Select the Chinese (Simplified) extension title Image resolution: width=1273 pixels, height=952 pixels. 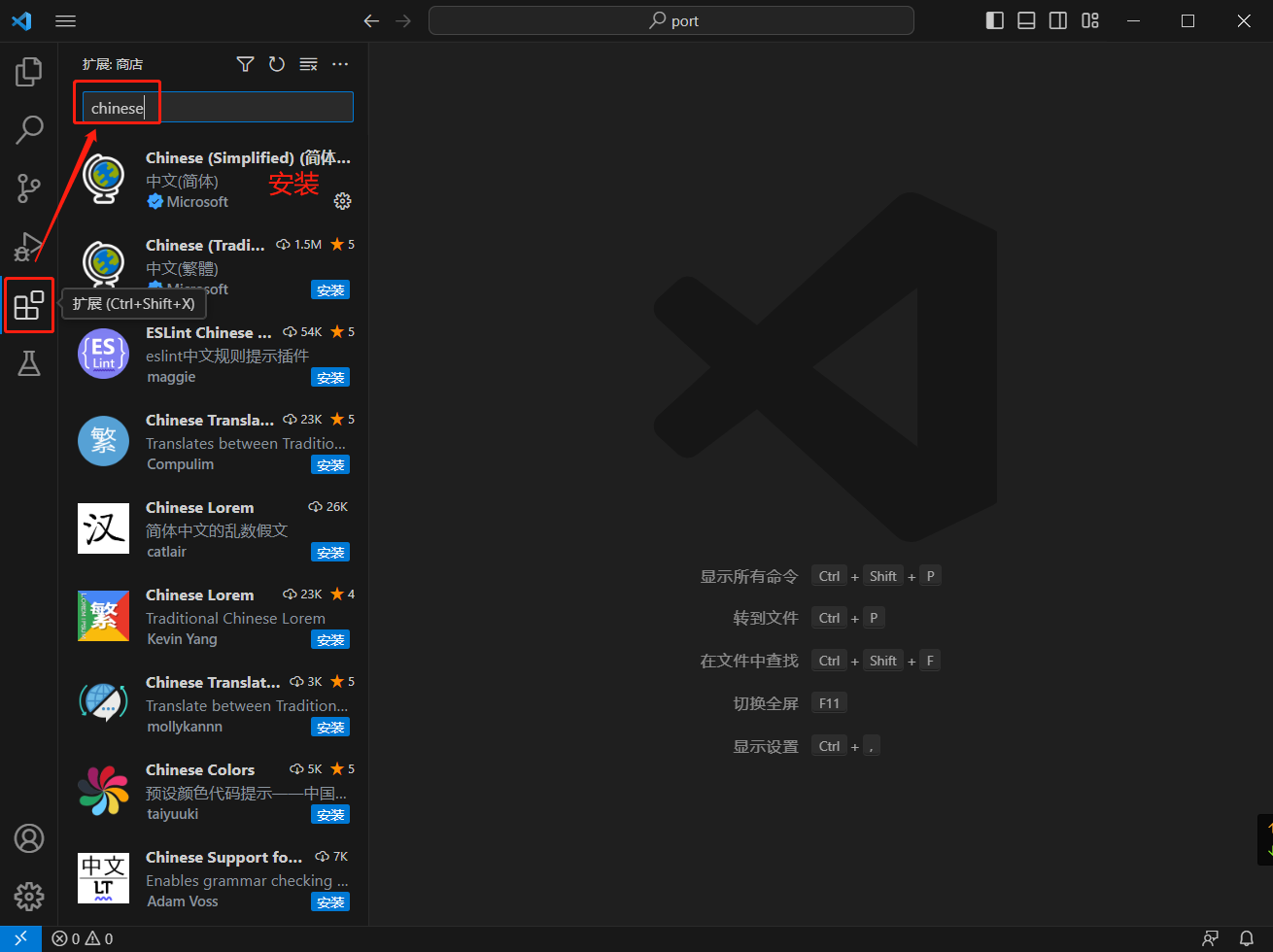point(248,157)
